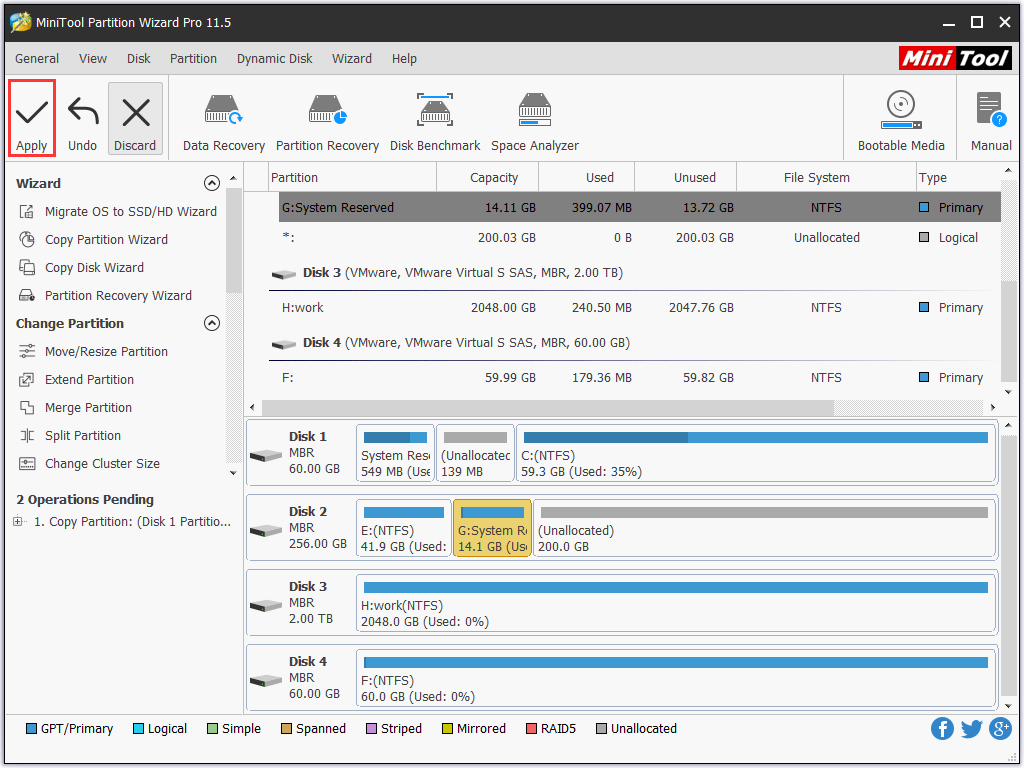Choose Extend Partition action
The width and height of the screenshot is (1024, 768).
coord(89,379)
